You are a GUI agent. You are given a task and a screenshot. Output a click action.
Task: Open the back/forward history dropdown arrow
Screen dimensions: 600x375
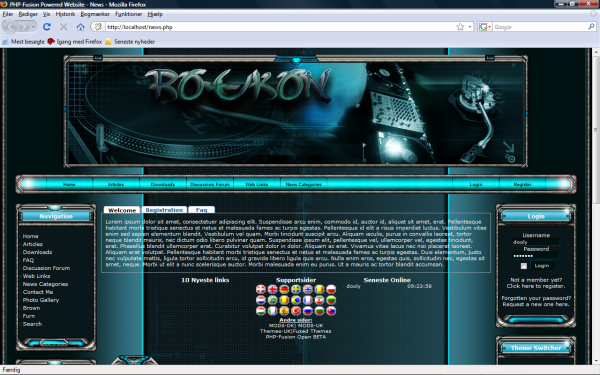point(34,27)
